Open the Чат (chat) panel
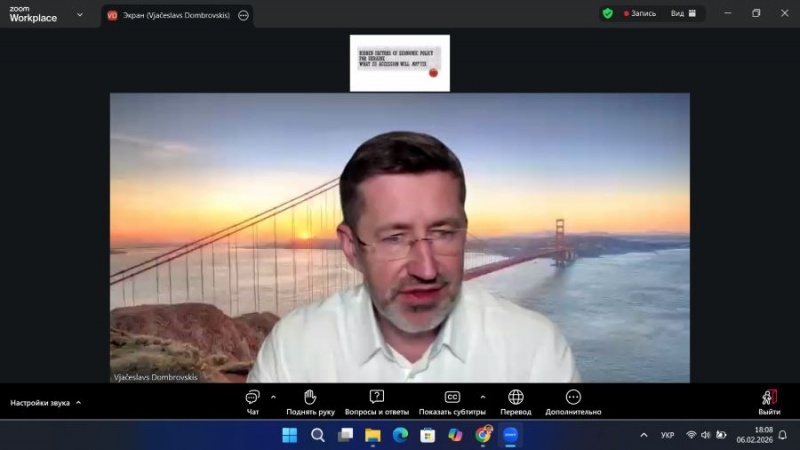 [252, 398]
